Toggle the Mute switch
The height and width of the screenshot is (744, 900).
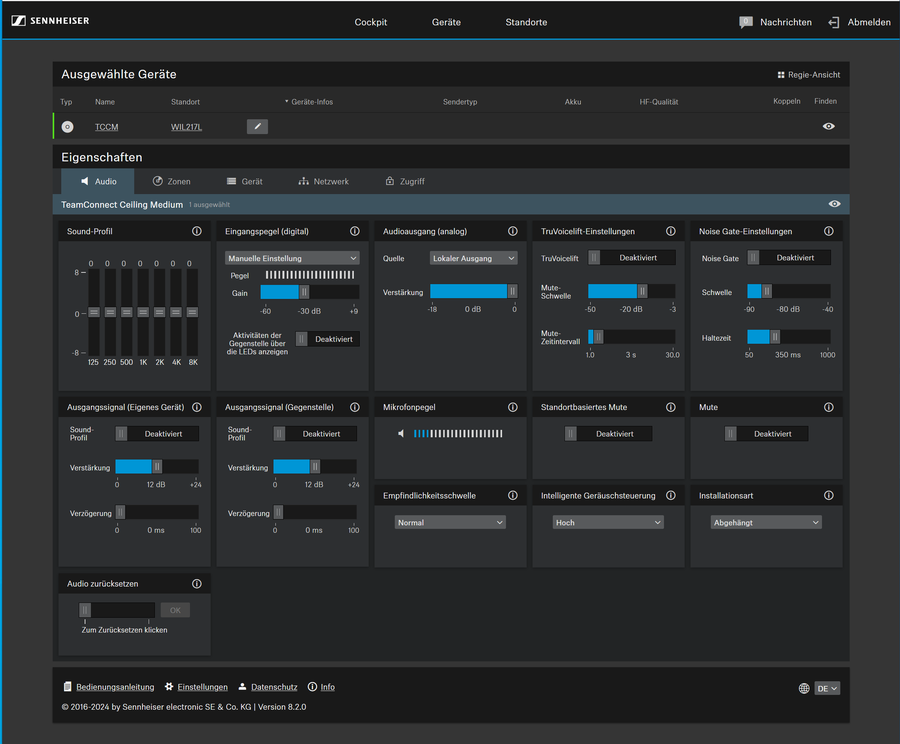[x=766, y=433]
